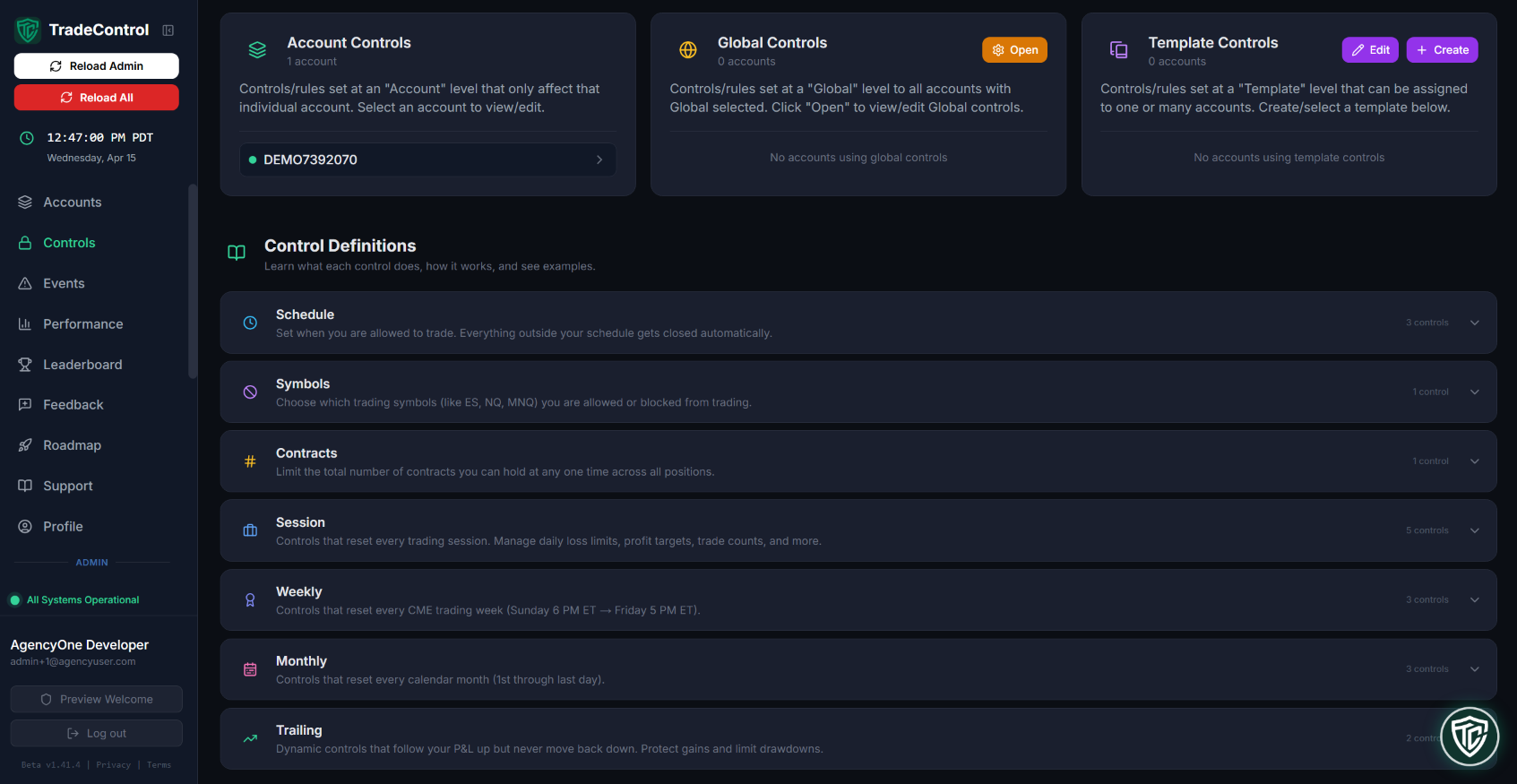Image resolution: width=1517 pixels, height=784 pixels.
Task: Click the Symbols blocked-circle icon
Action: [x=250, y=392]
